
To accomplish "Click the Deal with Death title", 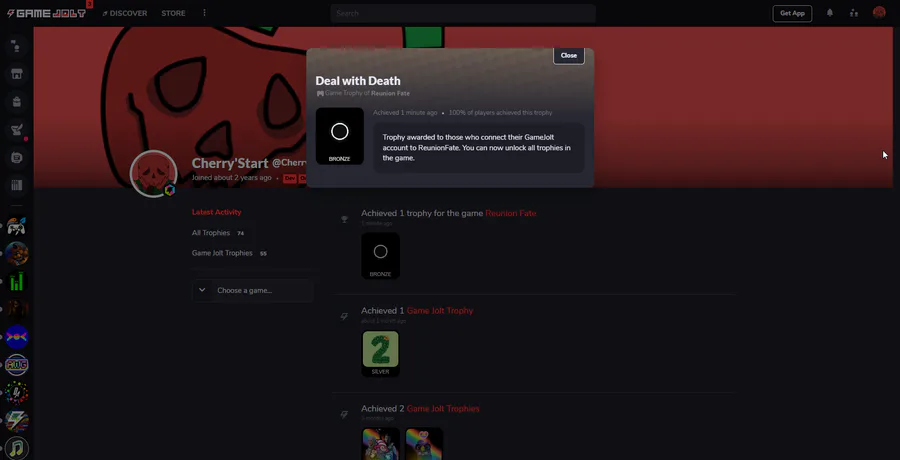I will click(x=358, y=81).
